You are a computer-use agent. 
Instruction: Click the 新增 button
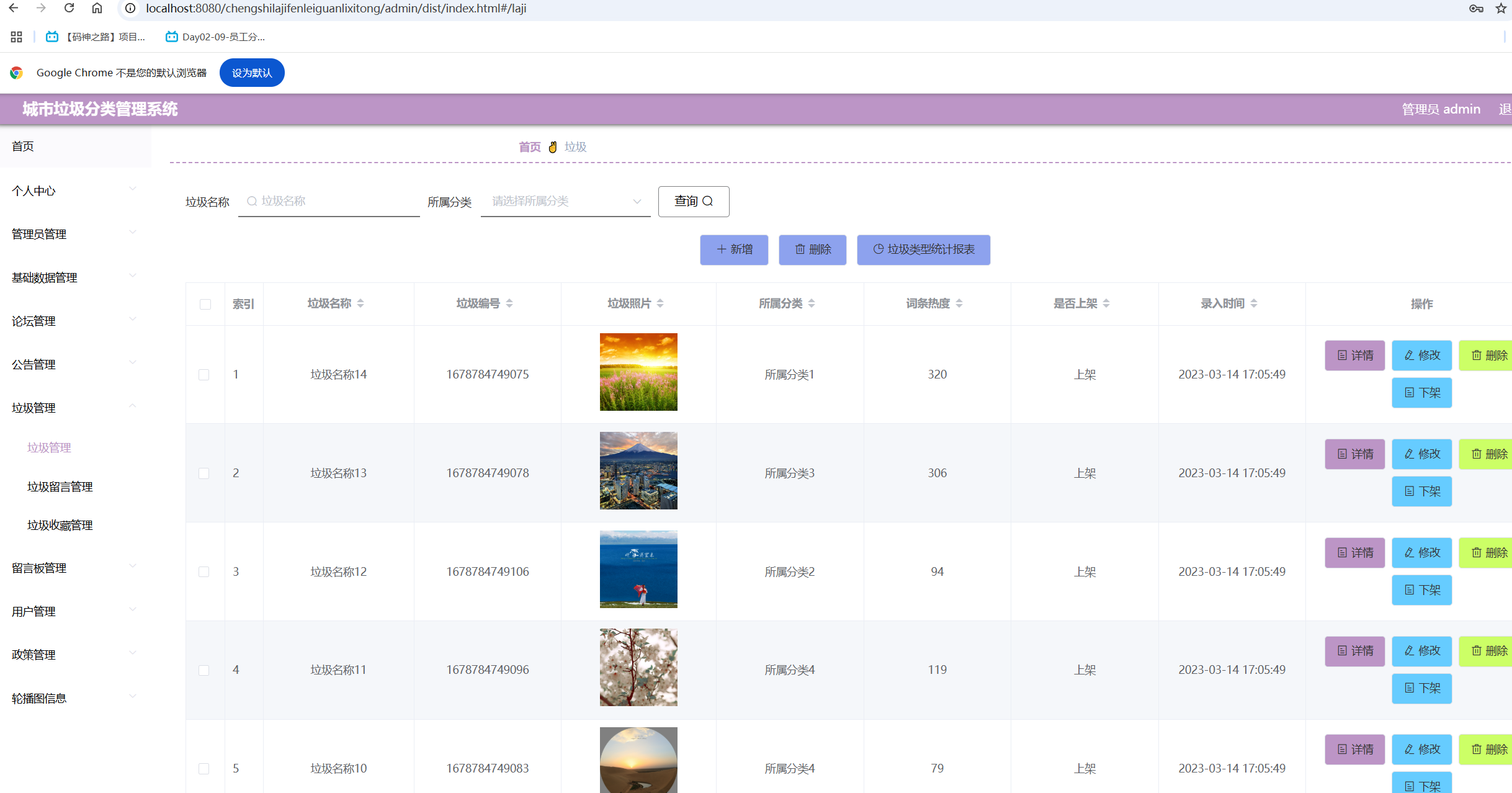click(x=734, y=249)
